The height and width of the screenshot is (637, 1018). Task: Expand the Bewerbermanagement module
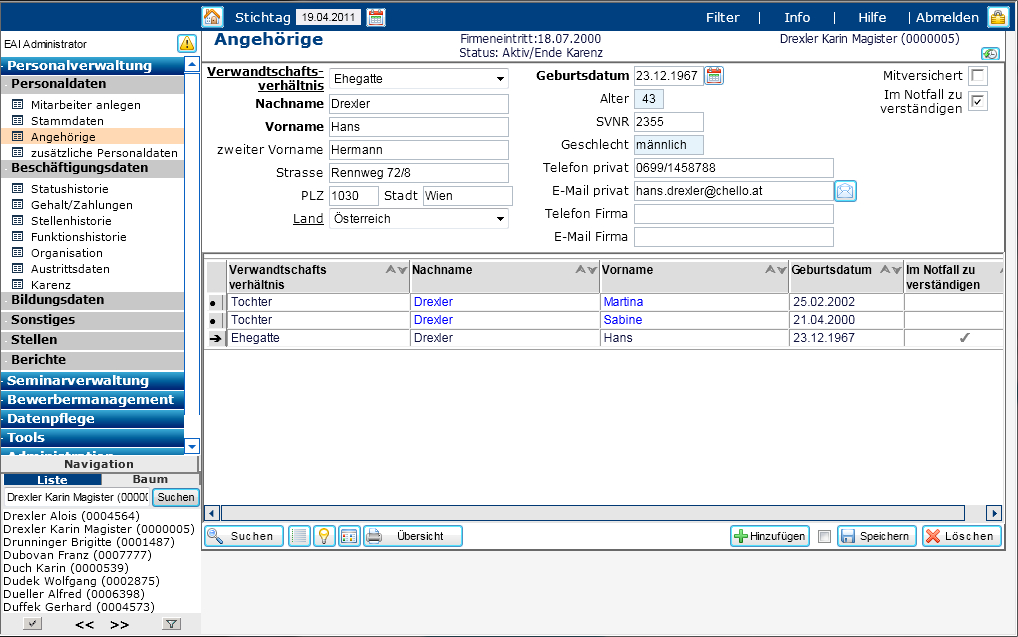coord(93,399)
